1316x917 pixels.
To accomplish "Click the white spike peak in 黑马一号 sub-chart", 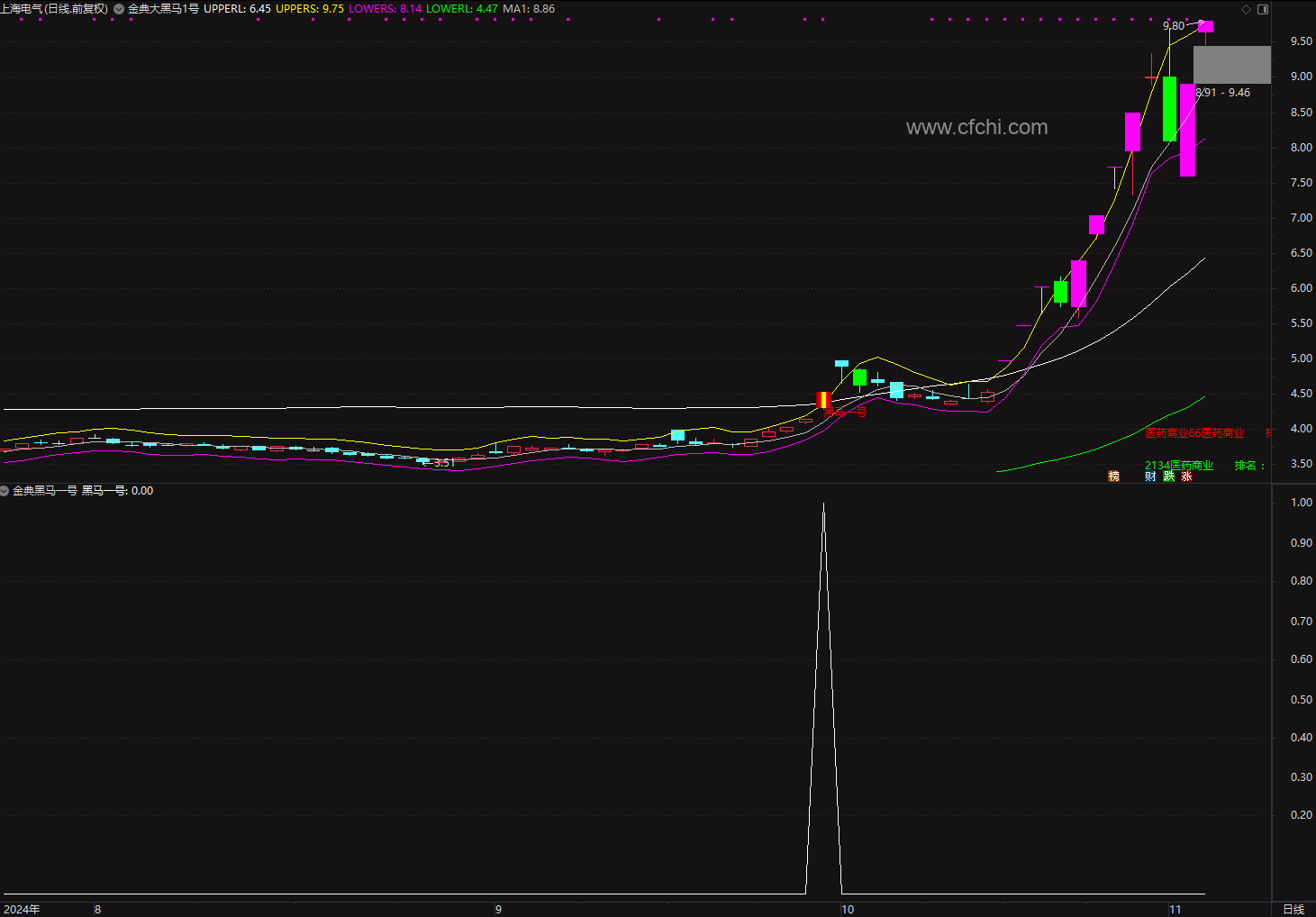I will [823, 504].
